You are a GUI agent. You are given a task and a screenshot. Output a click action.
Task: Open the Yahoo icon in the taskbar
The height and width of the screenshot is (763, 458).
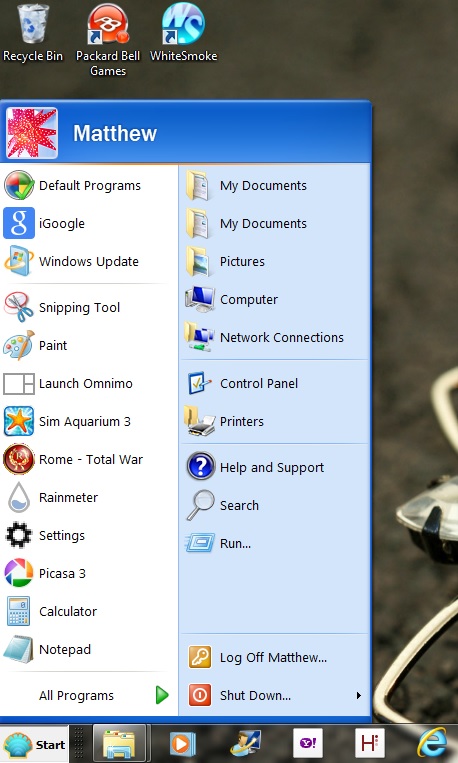click(x=307, y=744)
